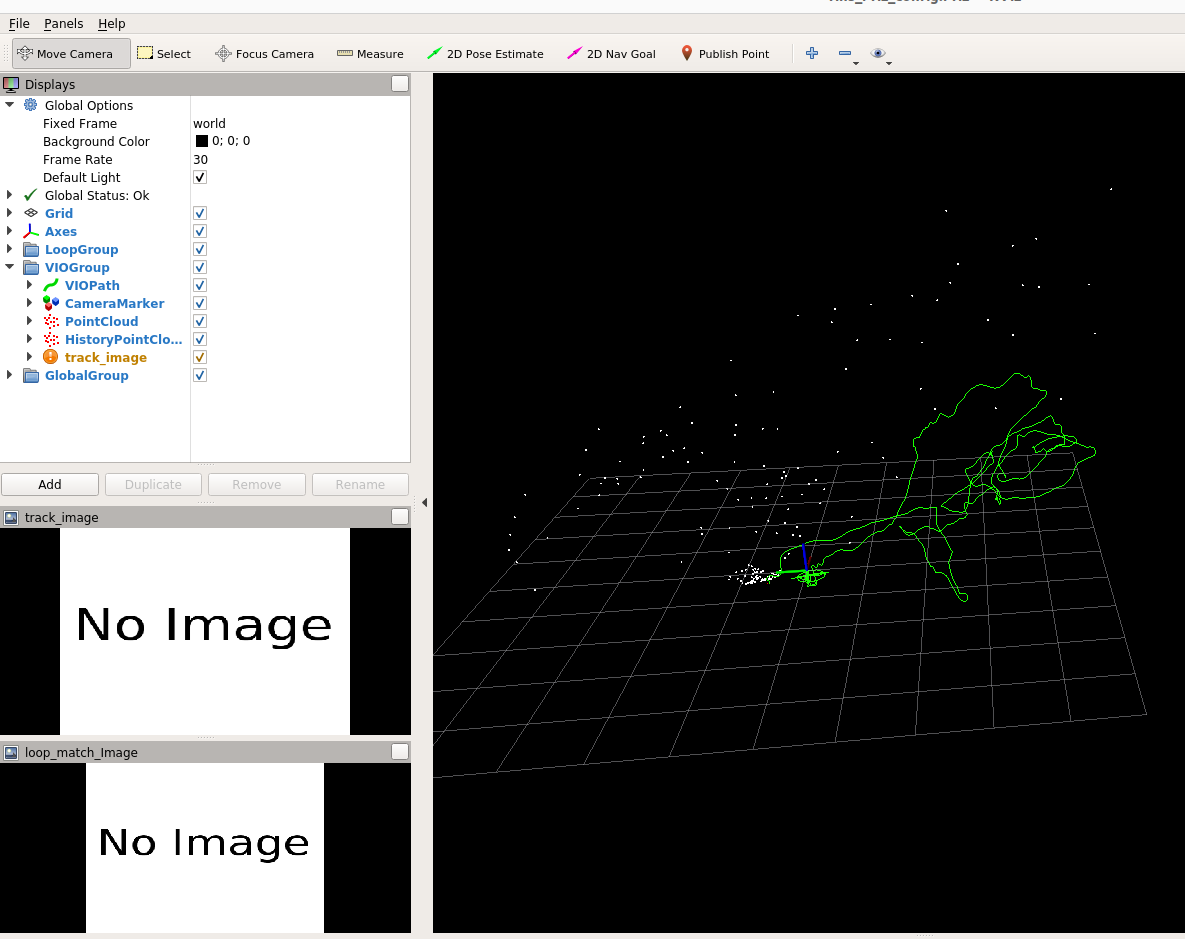The width and height of the screenshot is (1185, 939).
Task: Set a 2D Pose Estimate
Action: tap(485, 54)
